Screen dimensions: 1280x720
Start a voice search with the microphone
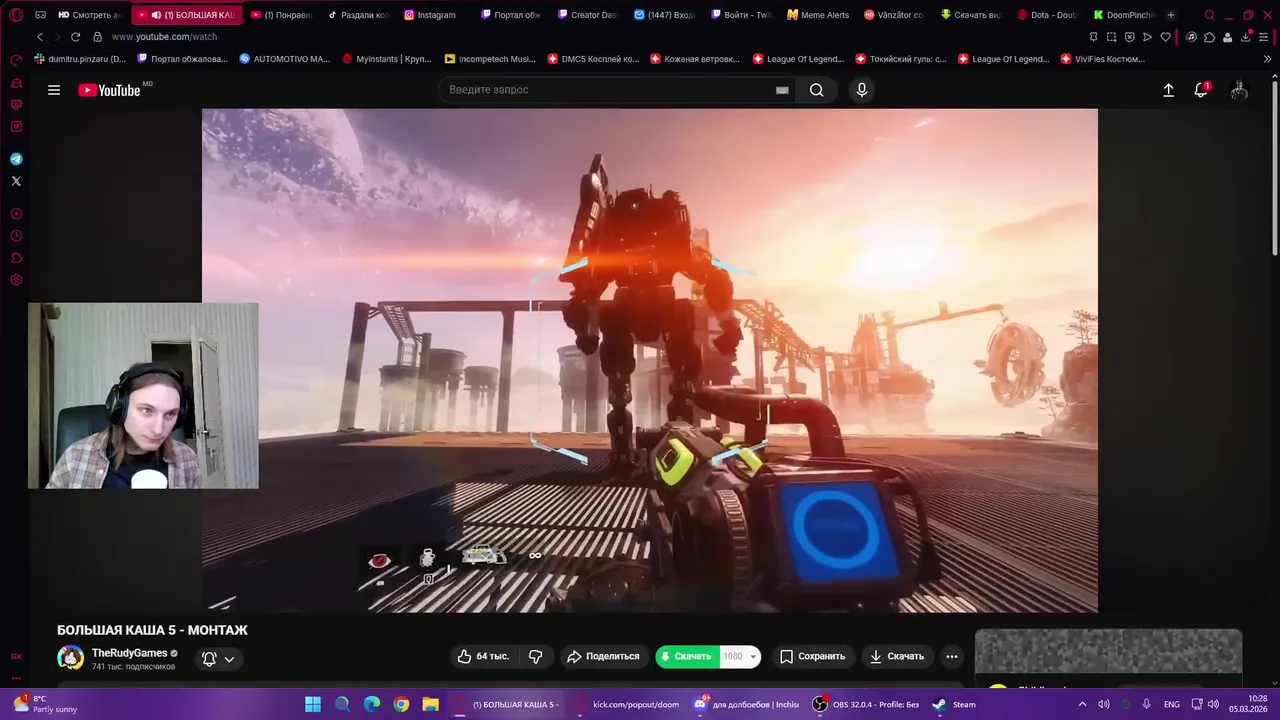pyautogui.click(x=862, y=90)
